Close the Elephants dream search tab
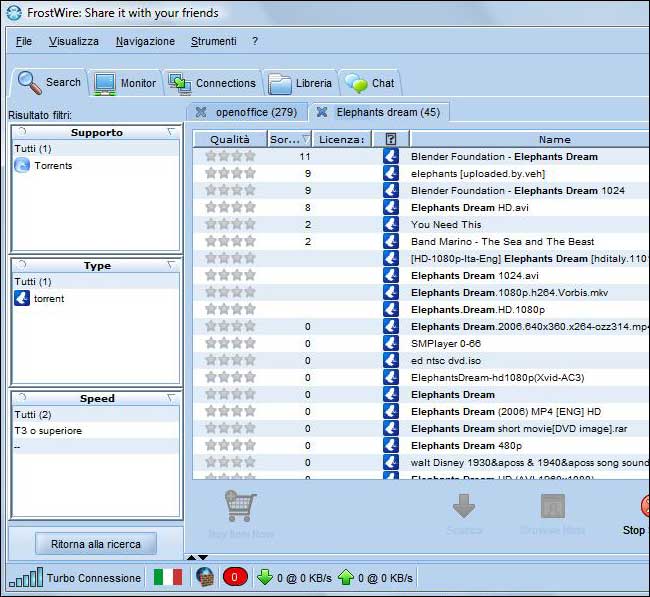Screen dimensions: 650x597 [x=322, y=112]
